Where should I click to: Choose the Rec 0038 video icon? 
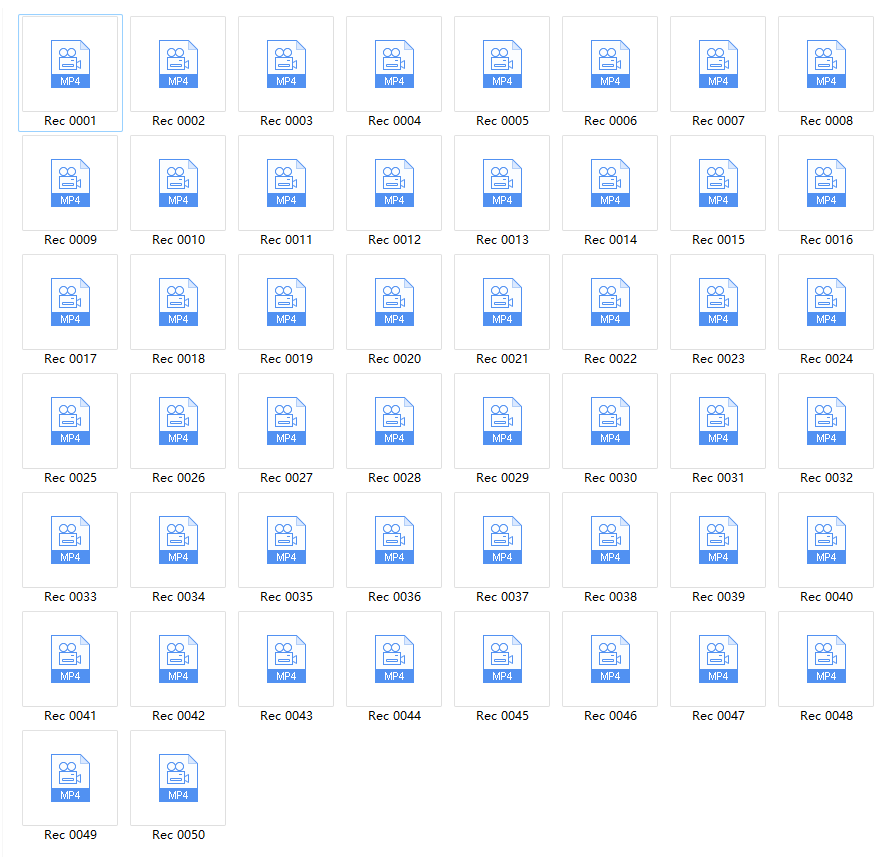point(610,540)
